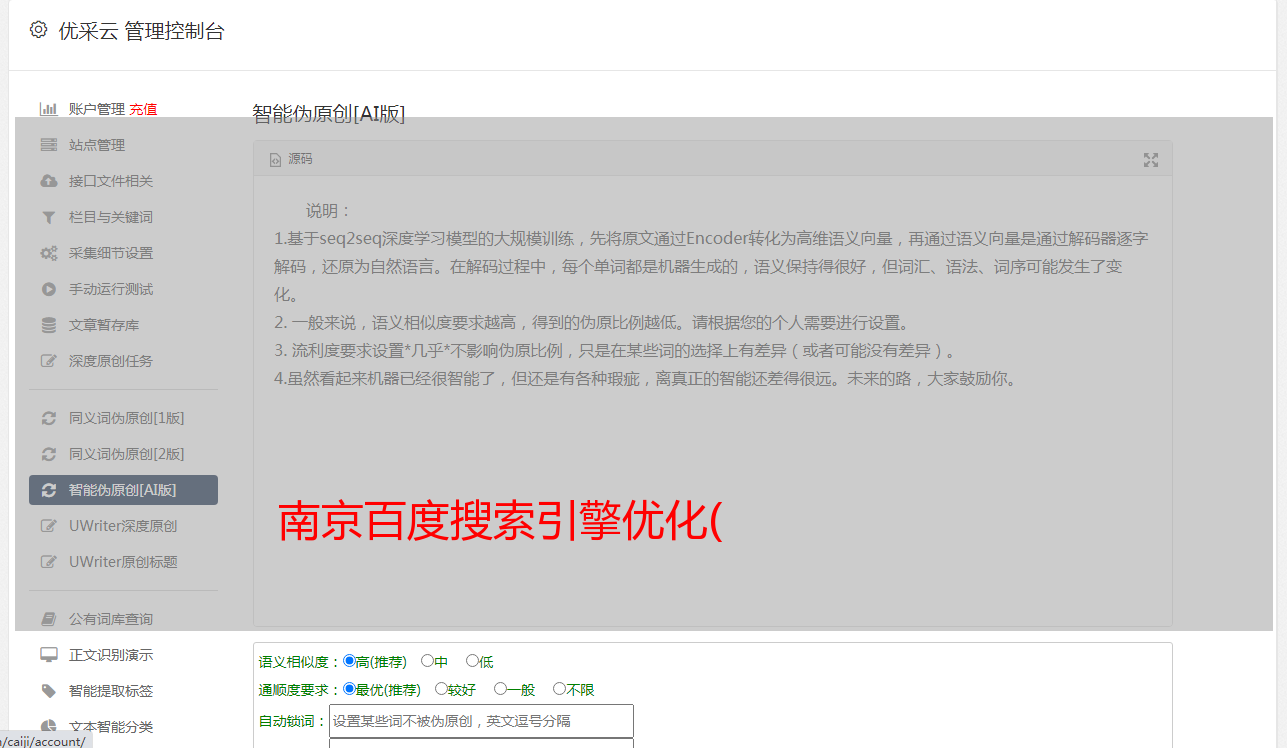The height and width of the screenshot is (748, 1287).
Task: Click the pie chart icon for 文本智能分类
Action: coord(48,727)
